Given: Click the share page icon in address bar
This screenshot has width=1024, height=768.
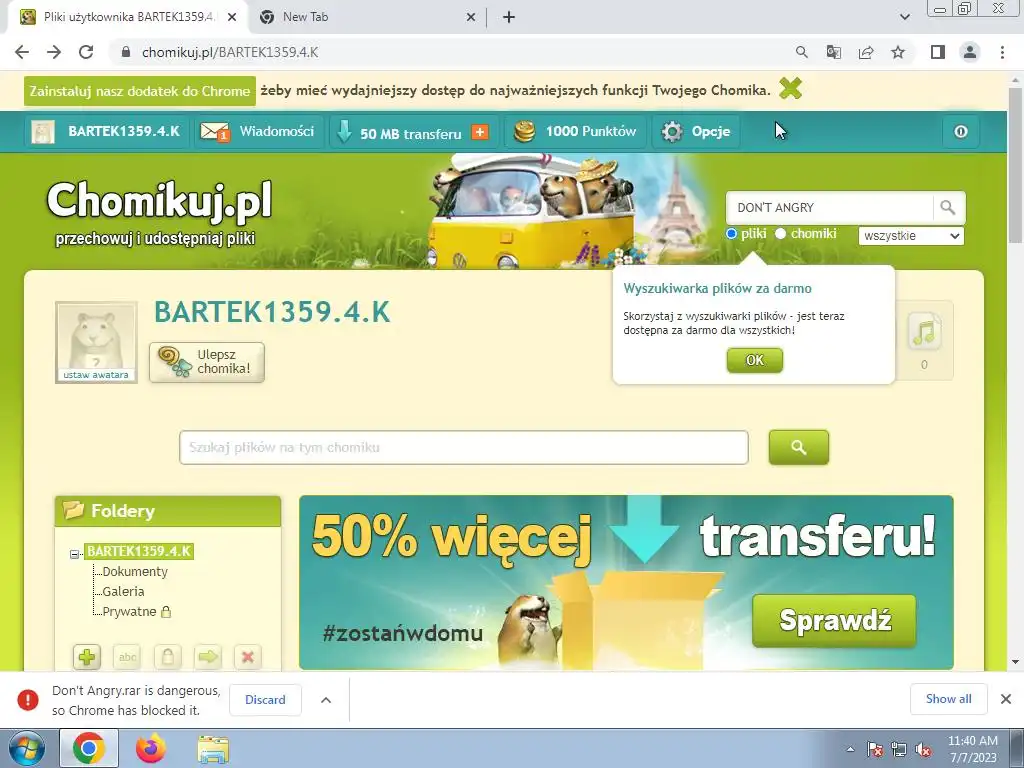Looking at the screenshot, I should [x=866, y=52].
